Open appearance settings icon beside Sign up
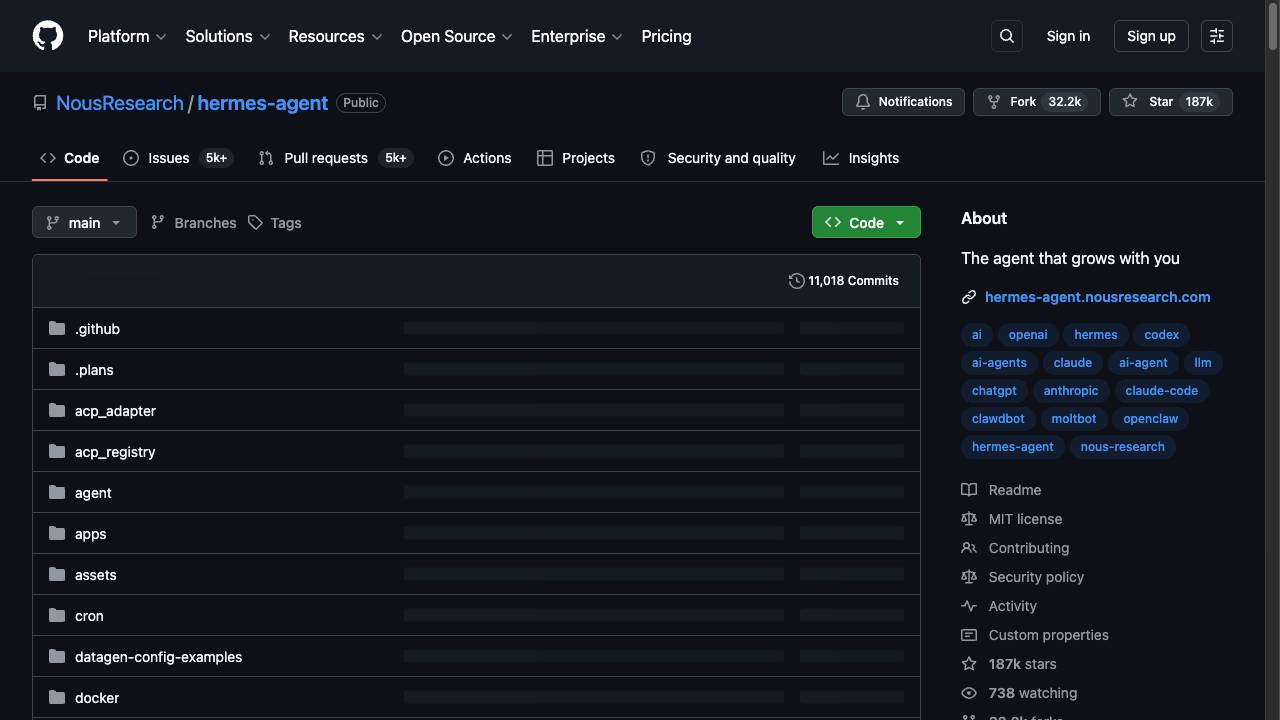The height and width of the screenshot is (720, 1280). pos(1217,36)
